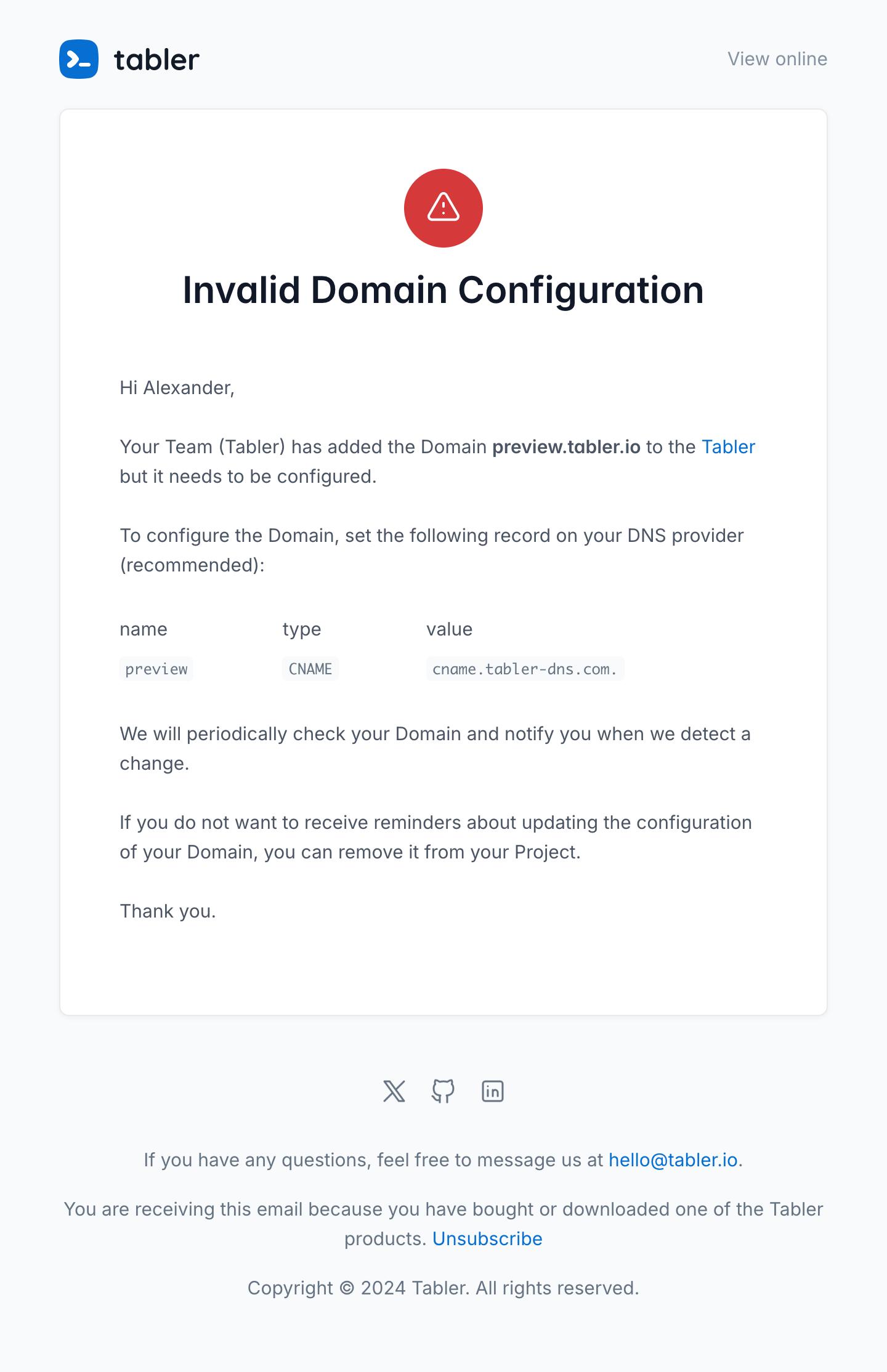This screenshot has height=1372, width=887.
Task: Click the Invalid Domain Configuration heading
Action: pyautogui.click(x=443, y=289)
